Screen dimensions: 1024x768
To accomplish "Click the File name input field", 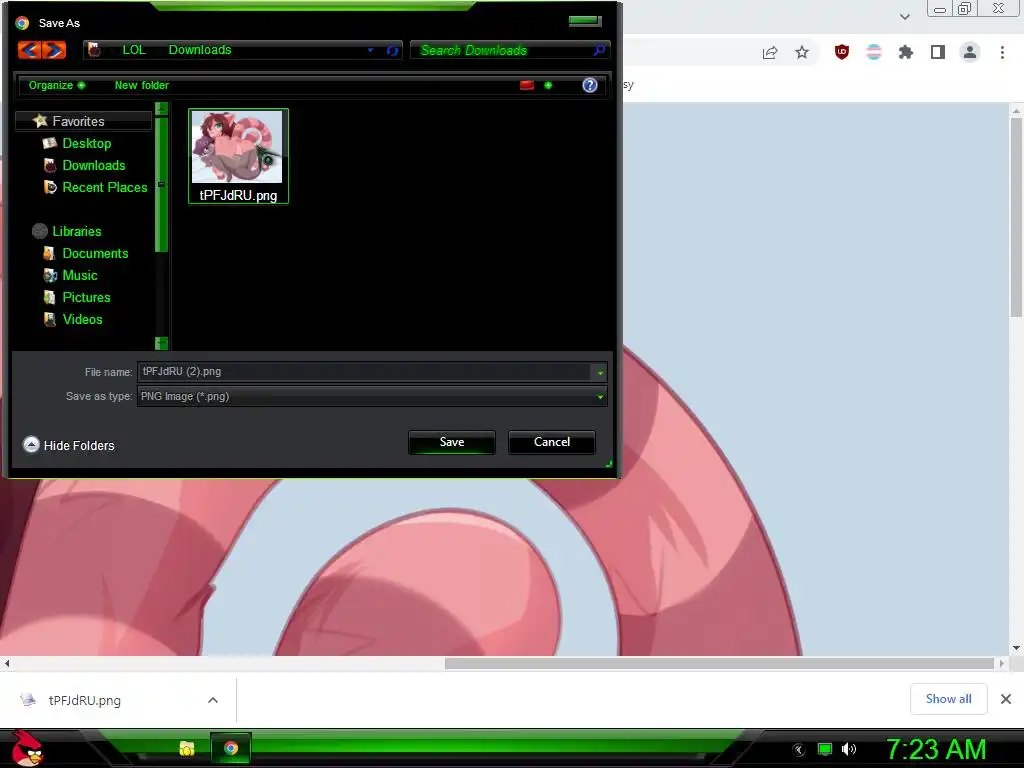I will tap(364, 372).
